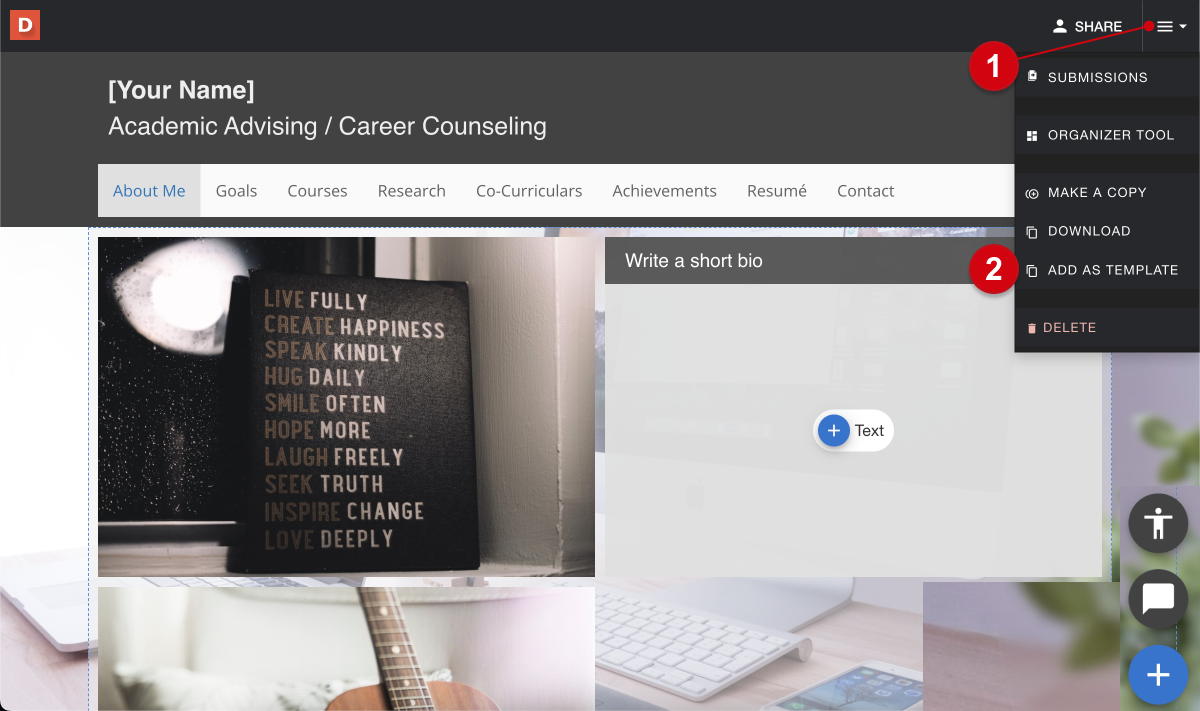Open the Contact tab
This screenshot has height=711, width=1200.
pos(866,191)
